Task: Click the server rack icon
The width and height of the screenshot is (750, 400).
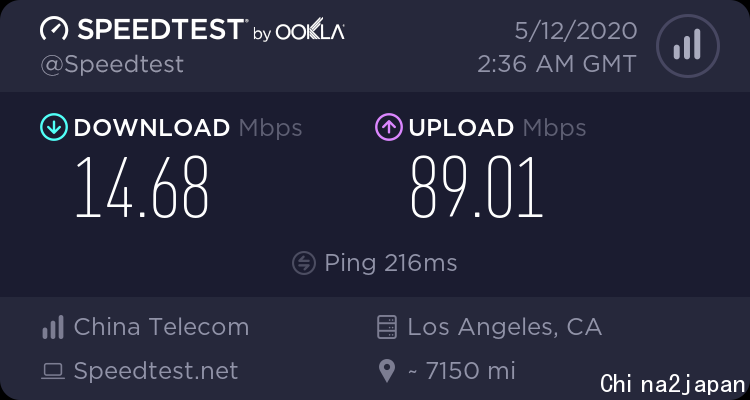Action: pyautogui.click(x=387, y=327)
